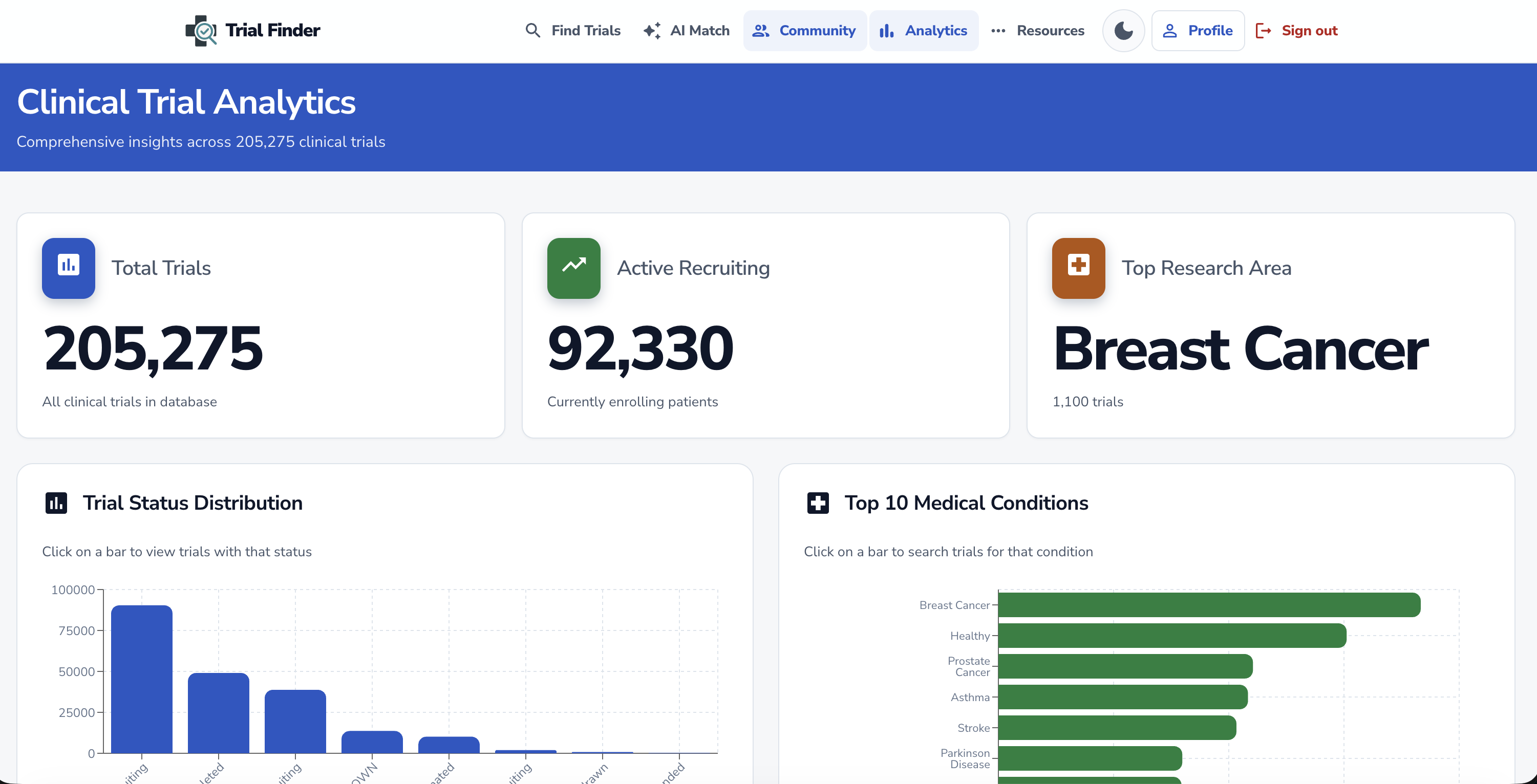Viewport: 1537px width, 784px height.
Task: Click the Asthma bar in conditions chart
Action: pyautogui.click(x=1123, y=697)
